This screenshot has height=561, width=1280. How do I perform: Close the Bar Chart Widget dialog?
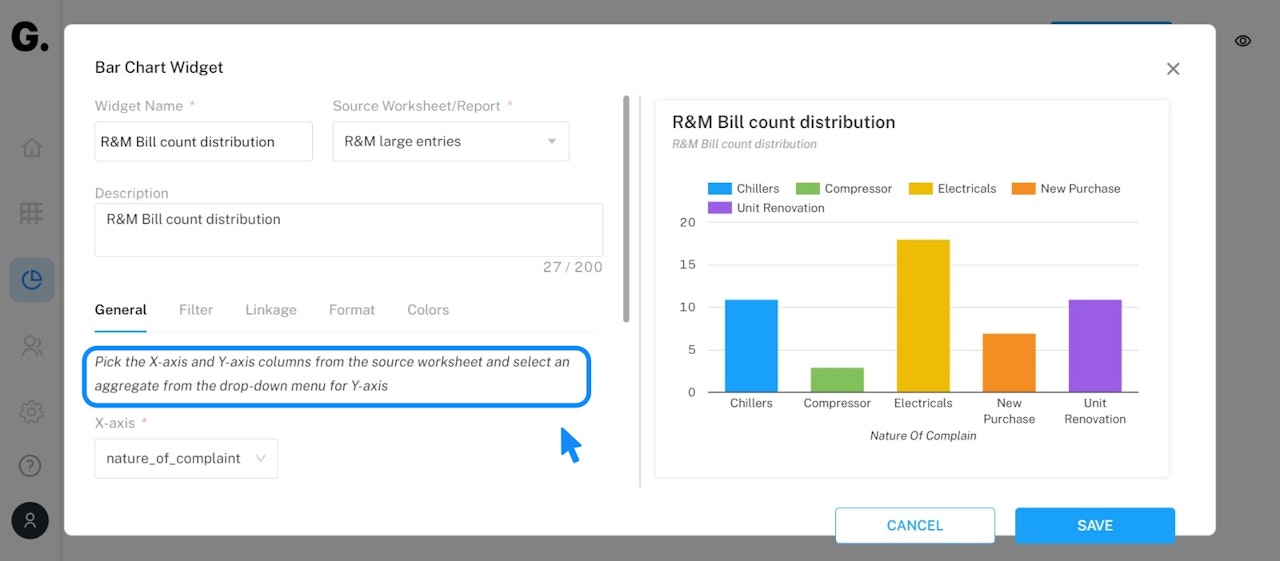tap(1173, 69)
